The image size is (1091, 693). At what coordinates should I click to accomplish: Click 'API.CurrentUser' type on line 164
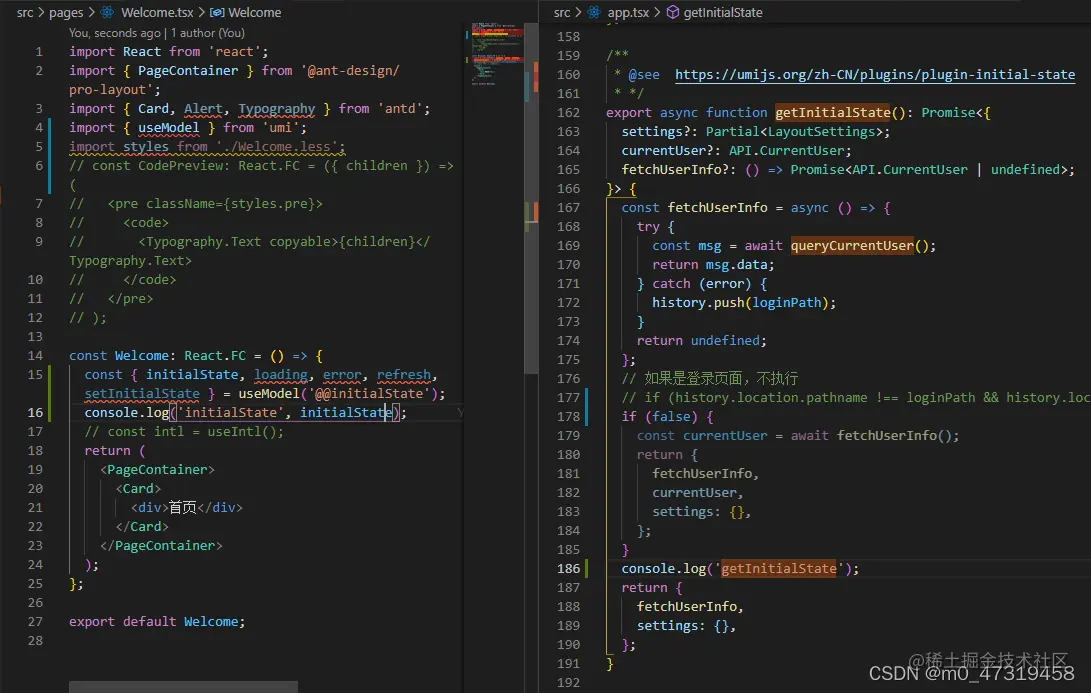[786, 150]
